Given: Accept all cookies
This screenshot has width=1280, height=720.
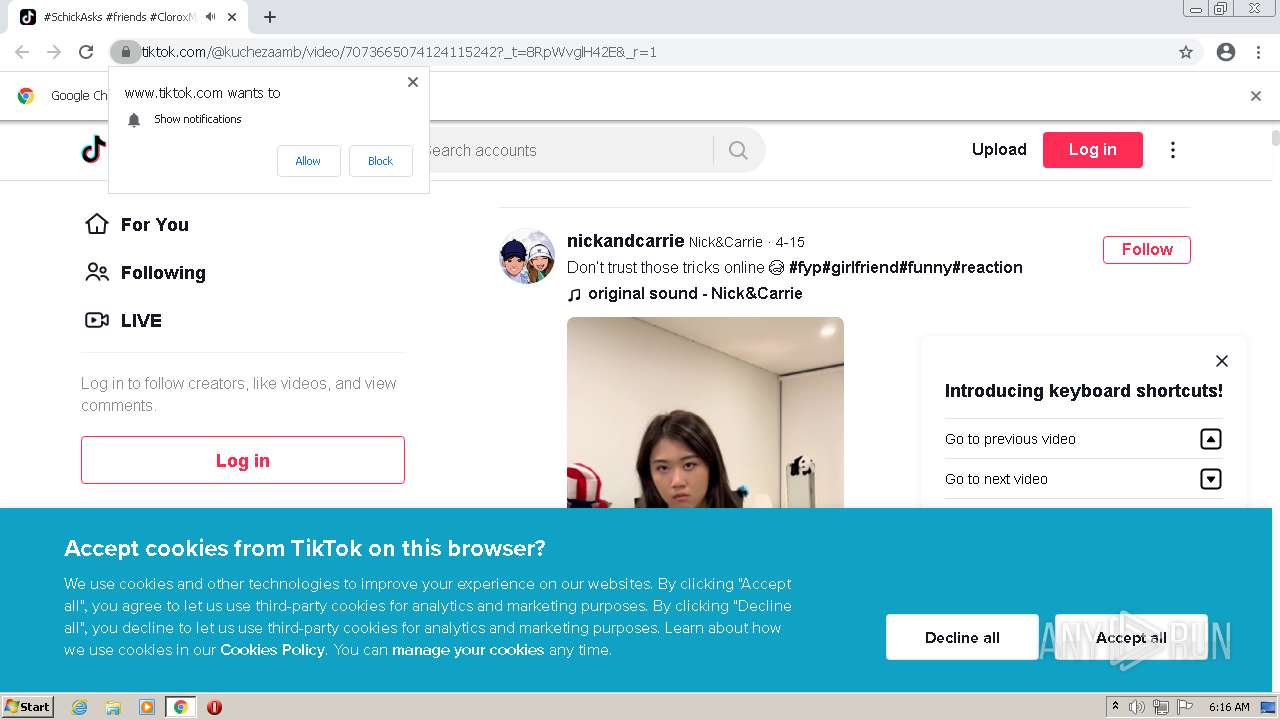Looking at the screenshot, I should 1131,637.
